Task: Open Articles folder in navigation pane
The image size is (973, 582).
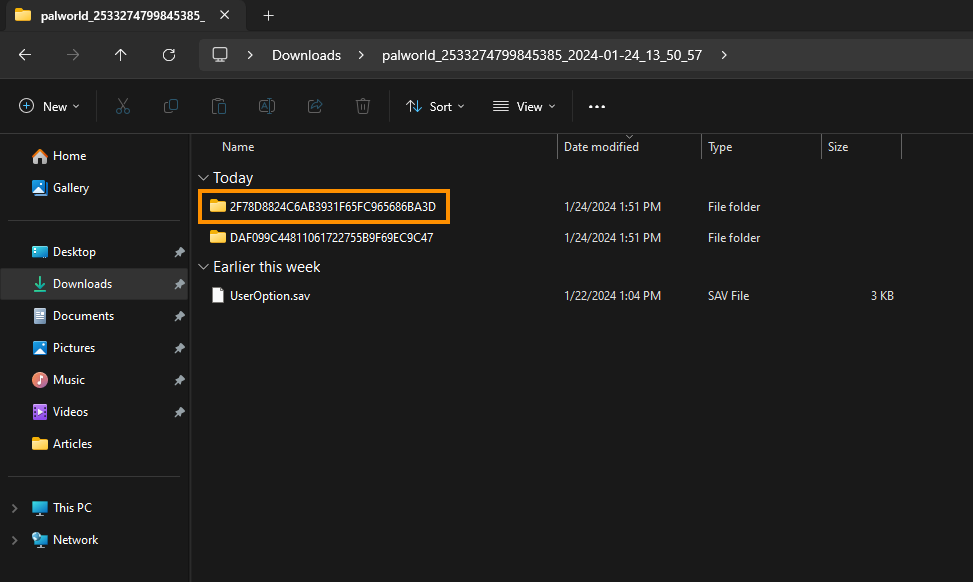Action: pos(62,444)
